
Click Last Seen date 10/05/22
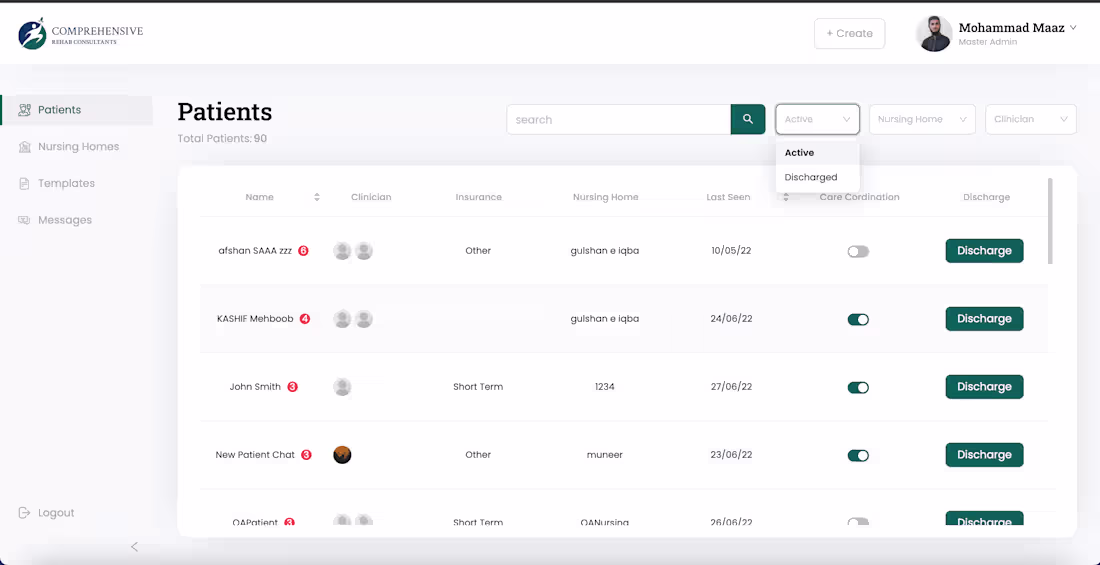(x=731, y=251)
